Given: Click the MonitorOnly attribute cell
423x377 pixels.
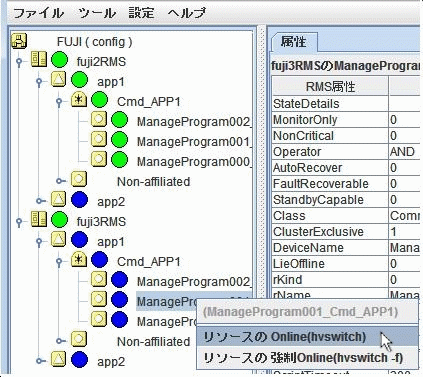Looking at the screenshot, I should [x=330, y=120].
